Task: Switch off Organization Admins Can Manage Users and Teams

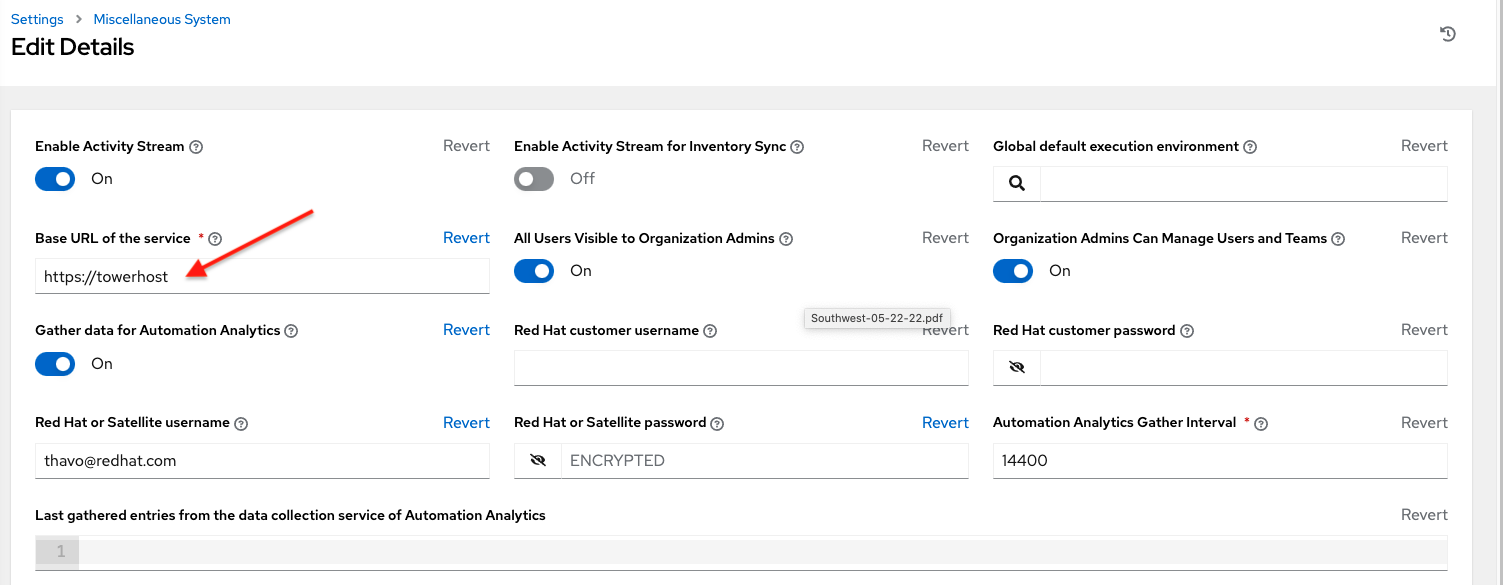Action: [1013, 271]
